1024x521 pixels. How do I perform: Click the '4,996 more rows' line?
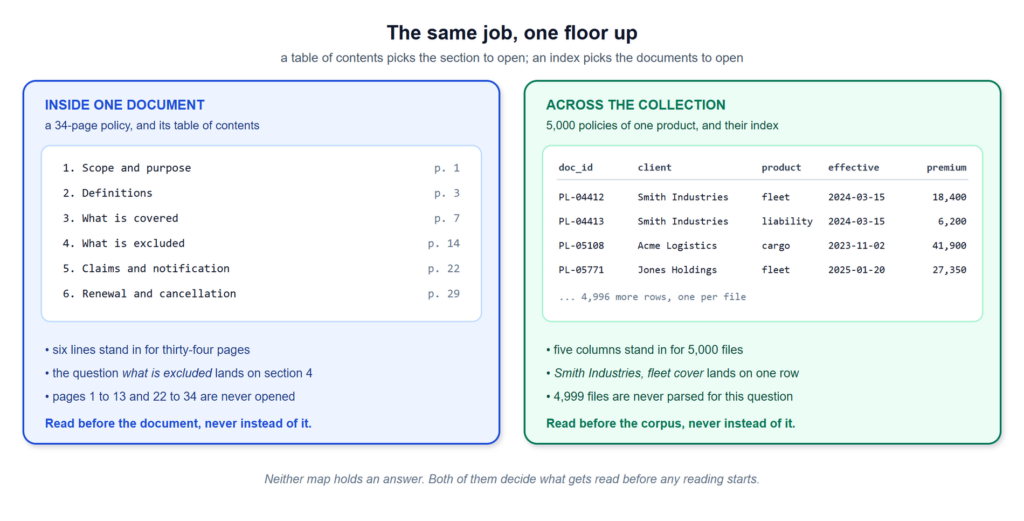(652, 297)
